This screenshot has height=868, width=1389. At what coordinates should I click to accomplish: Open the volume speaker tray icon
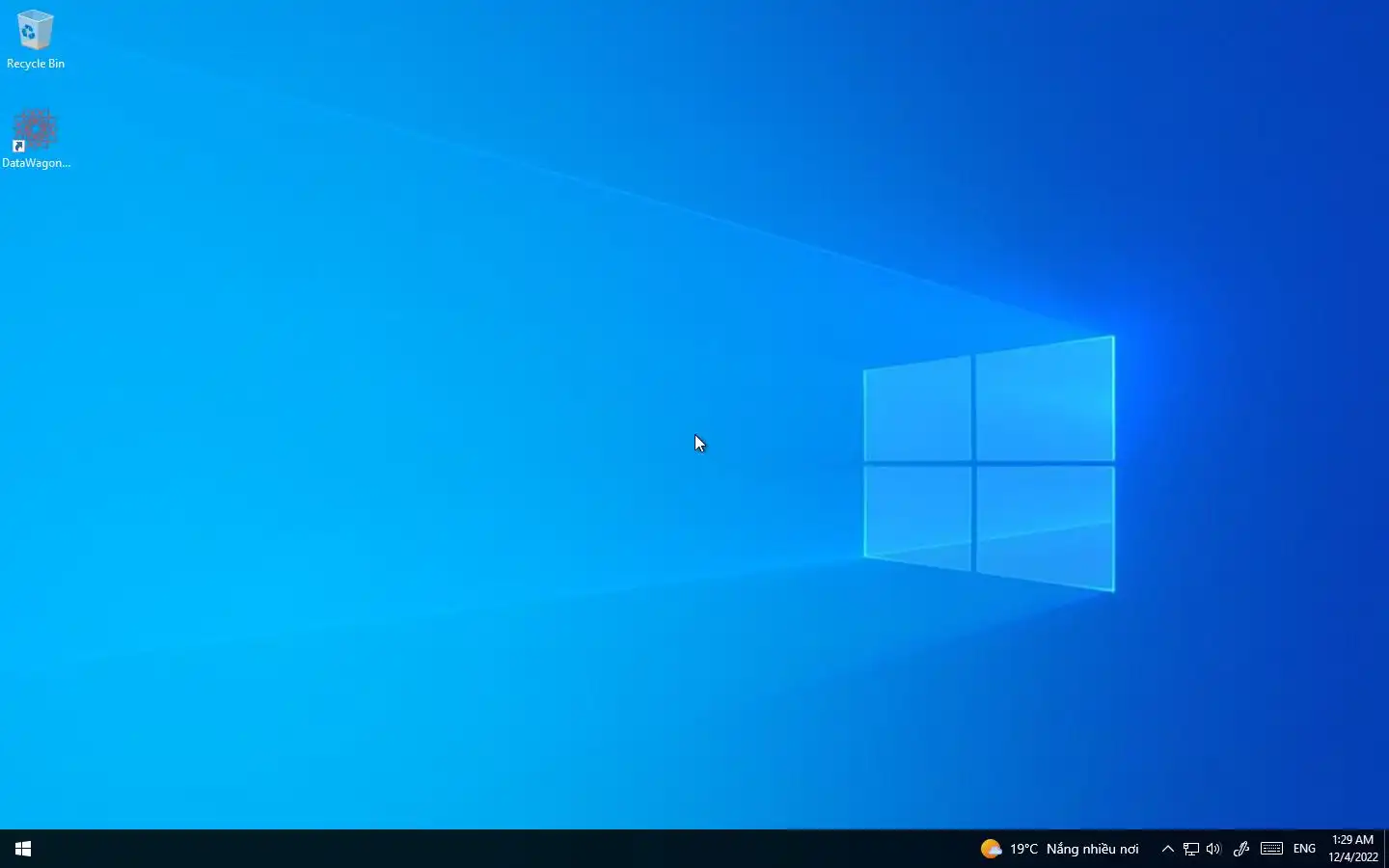(1213, 849)
